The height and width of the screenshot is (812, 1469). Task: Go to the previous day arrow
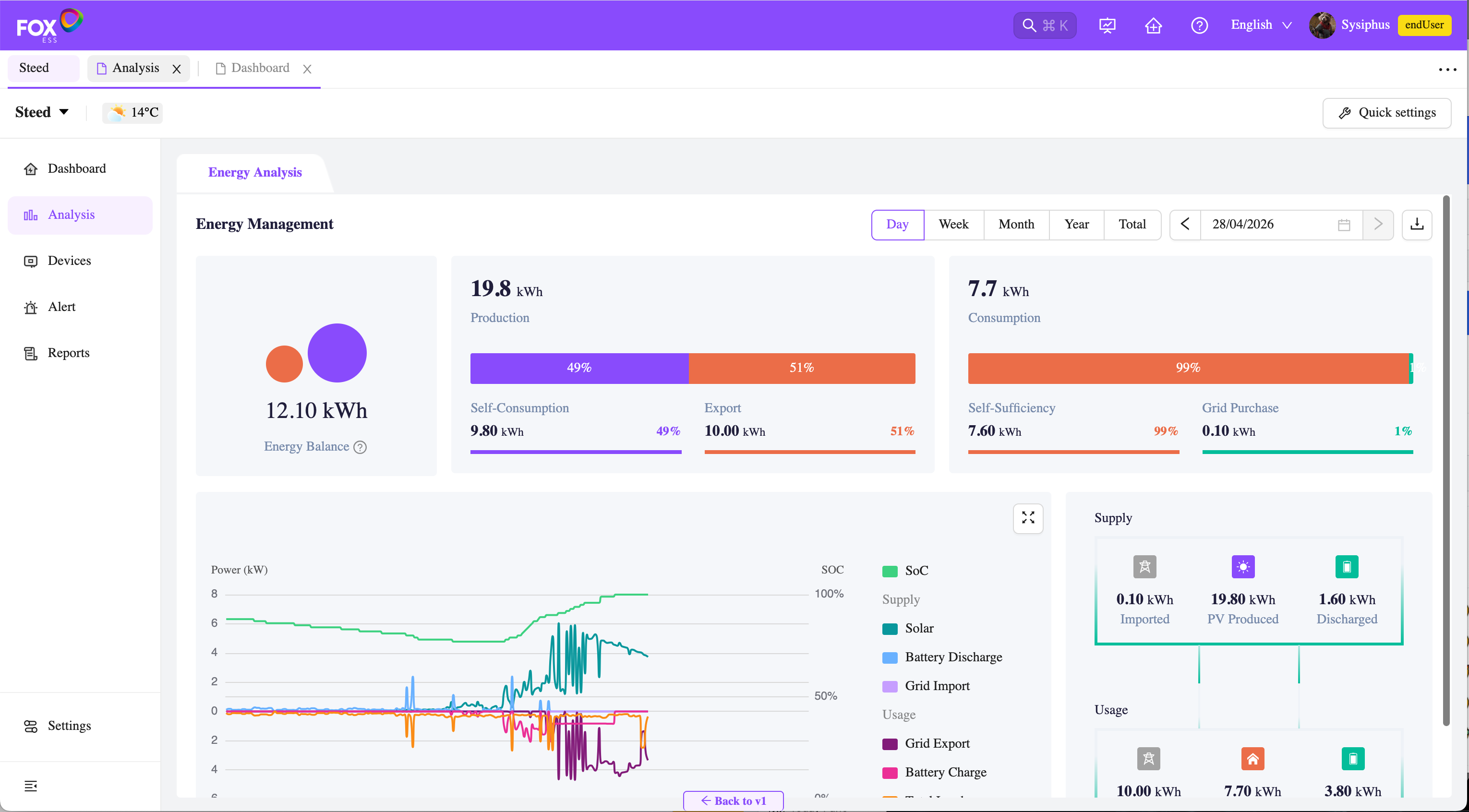(x=1185, y=224)
